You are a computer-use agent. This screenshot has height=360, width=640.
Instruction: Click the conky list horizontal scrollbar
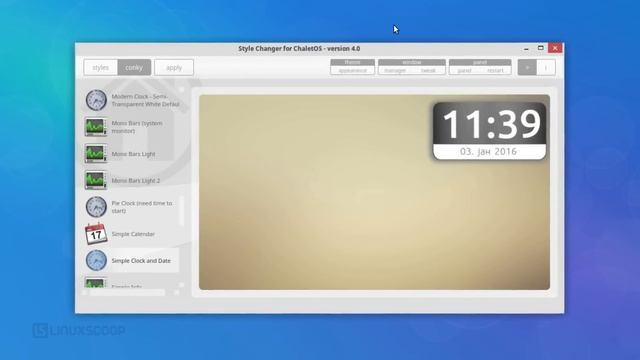(127, 293)
